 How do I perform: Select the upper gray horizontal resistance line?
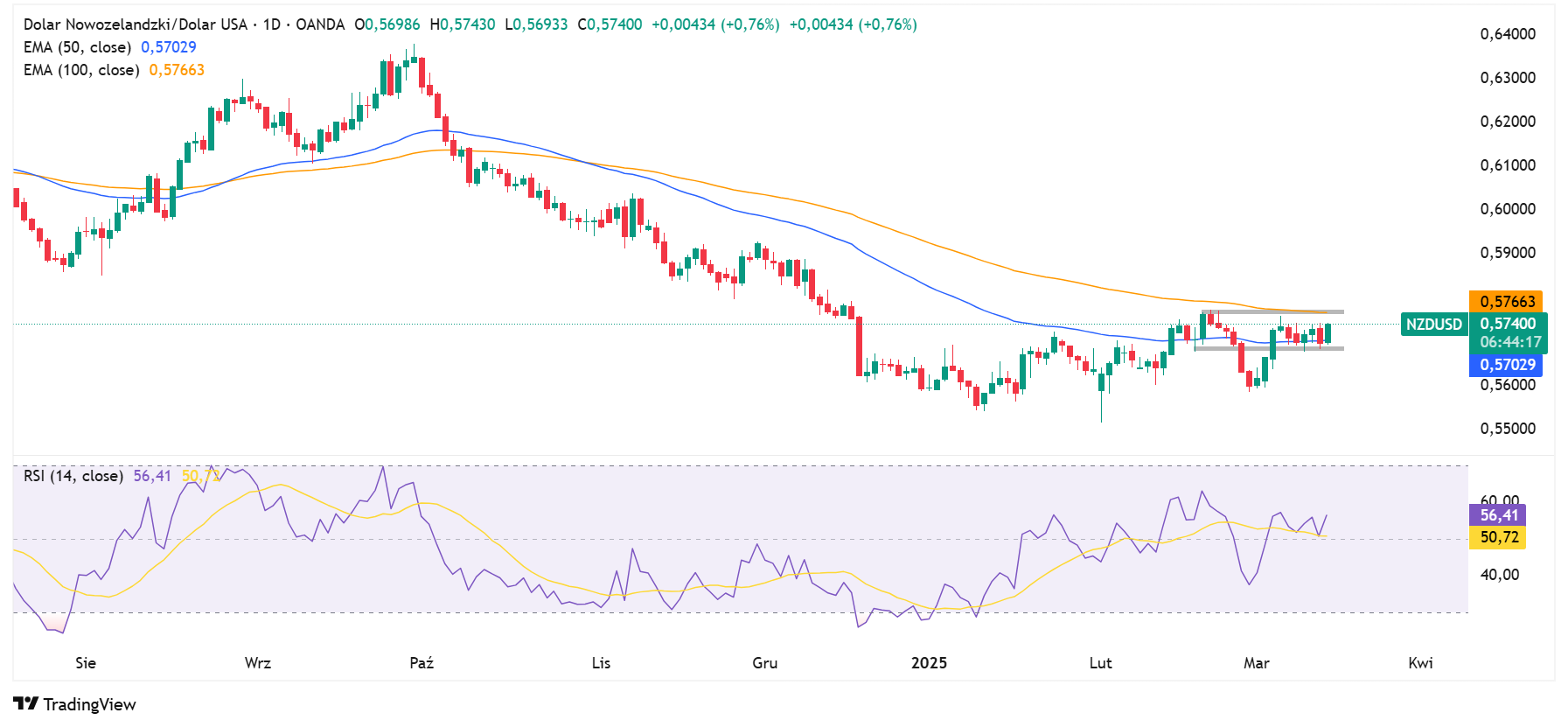[1272, 311]
